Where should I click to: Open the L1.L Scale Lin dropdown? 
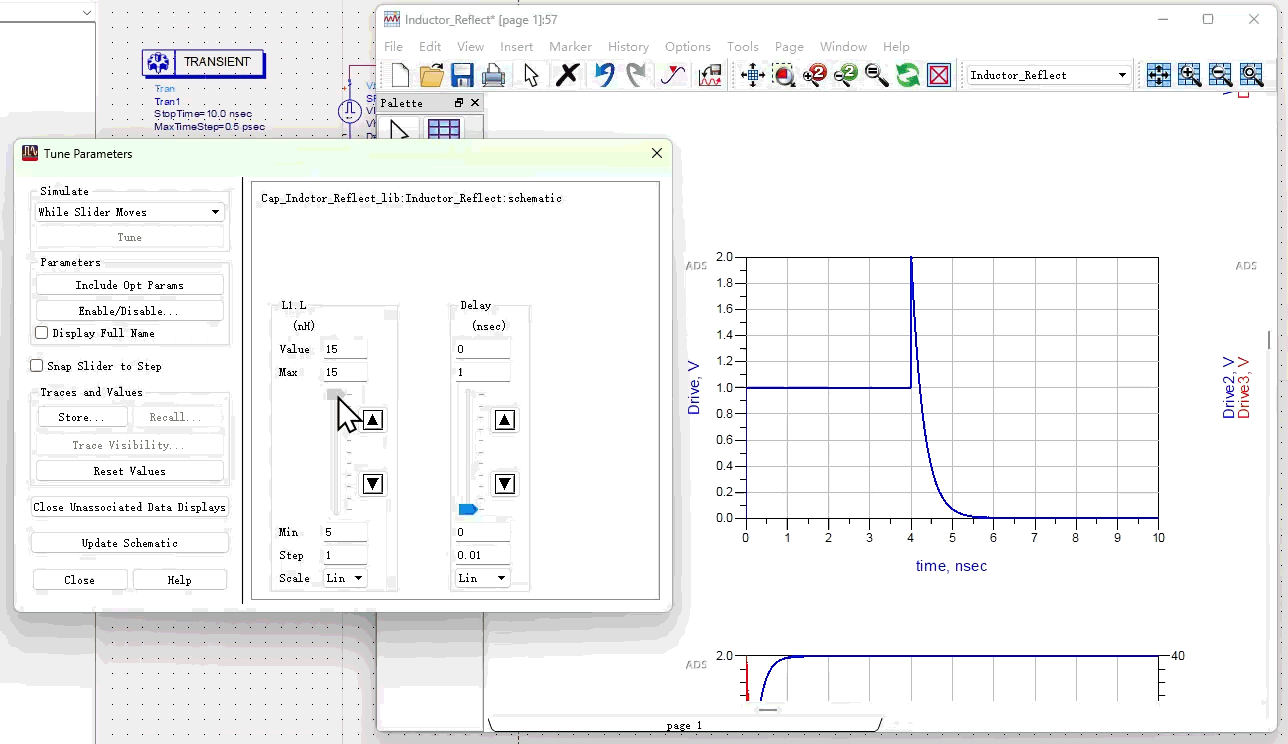pyautogui.click(x=345, y=578)
